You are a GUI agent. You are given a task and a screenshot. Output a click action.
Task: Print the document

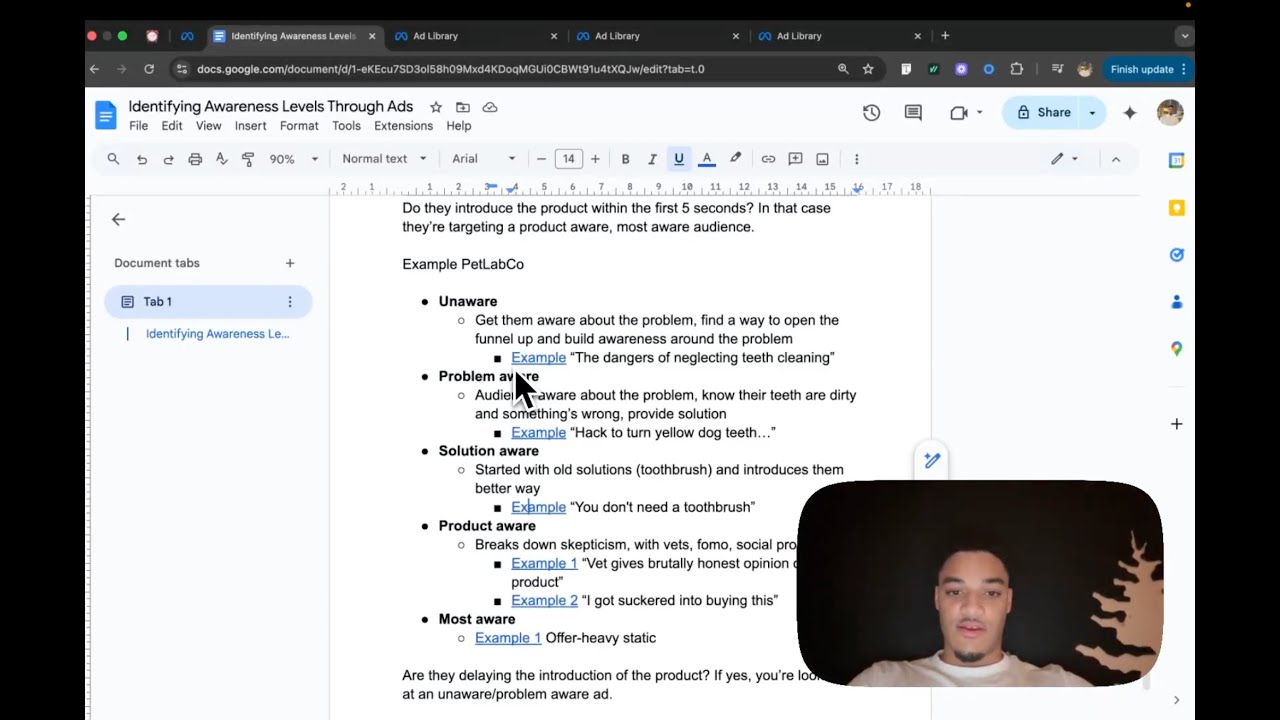(x=195, y=159)
